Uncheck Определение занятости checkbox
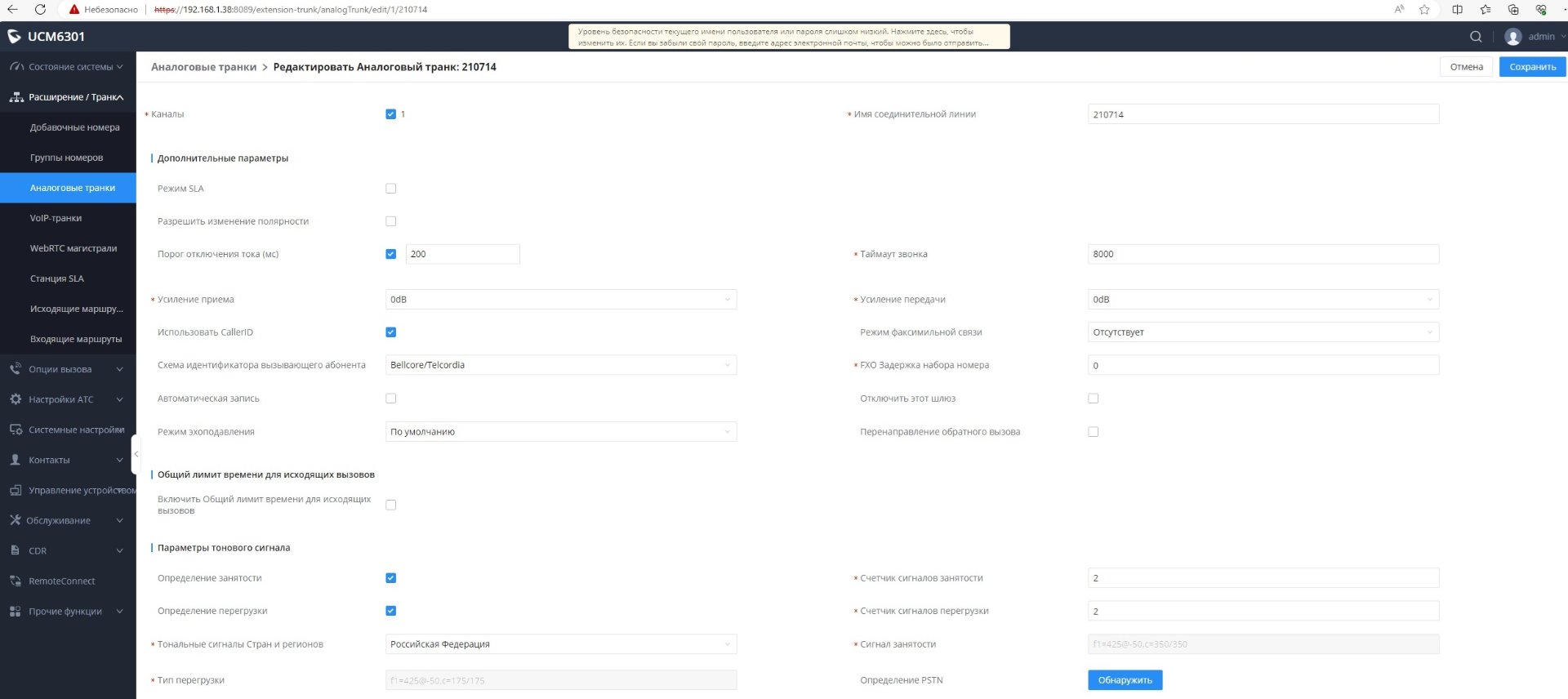Image resolution: width=1568 pixels, height=699 pixels. point(390,578)
